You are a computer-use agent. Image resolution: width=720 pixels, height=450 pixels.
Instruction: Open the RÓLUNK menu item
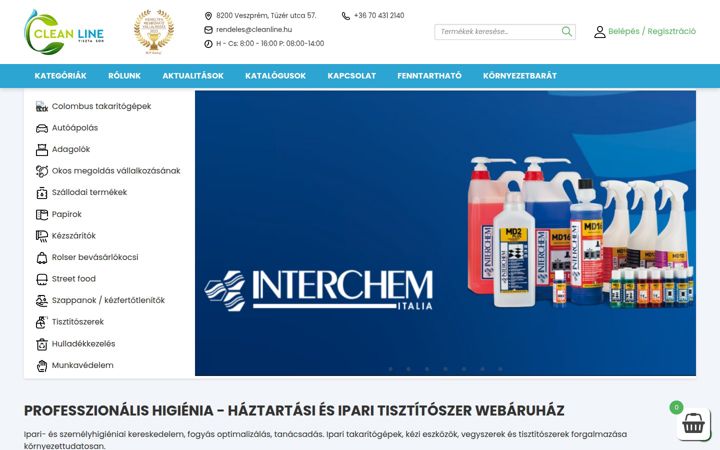(124, 76)
